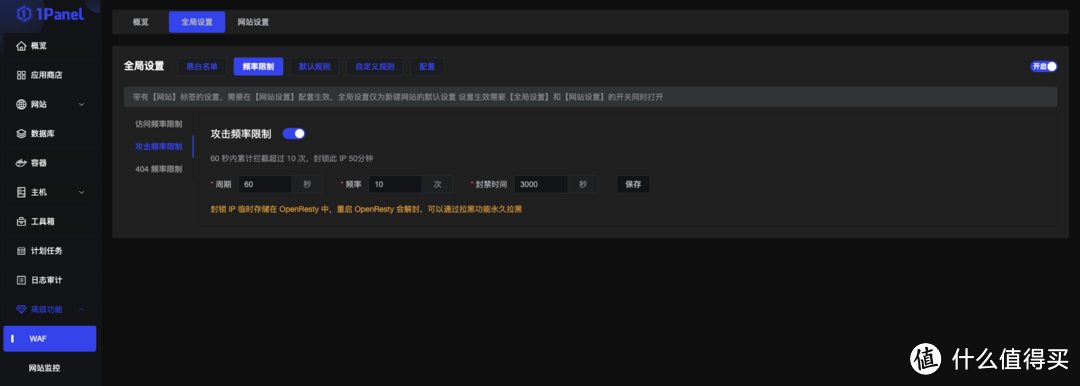Open the 默认规则 sub-tab
Viewport: 1080px width, 386px height.
click(x=314, y=67)
